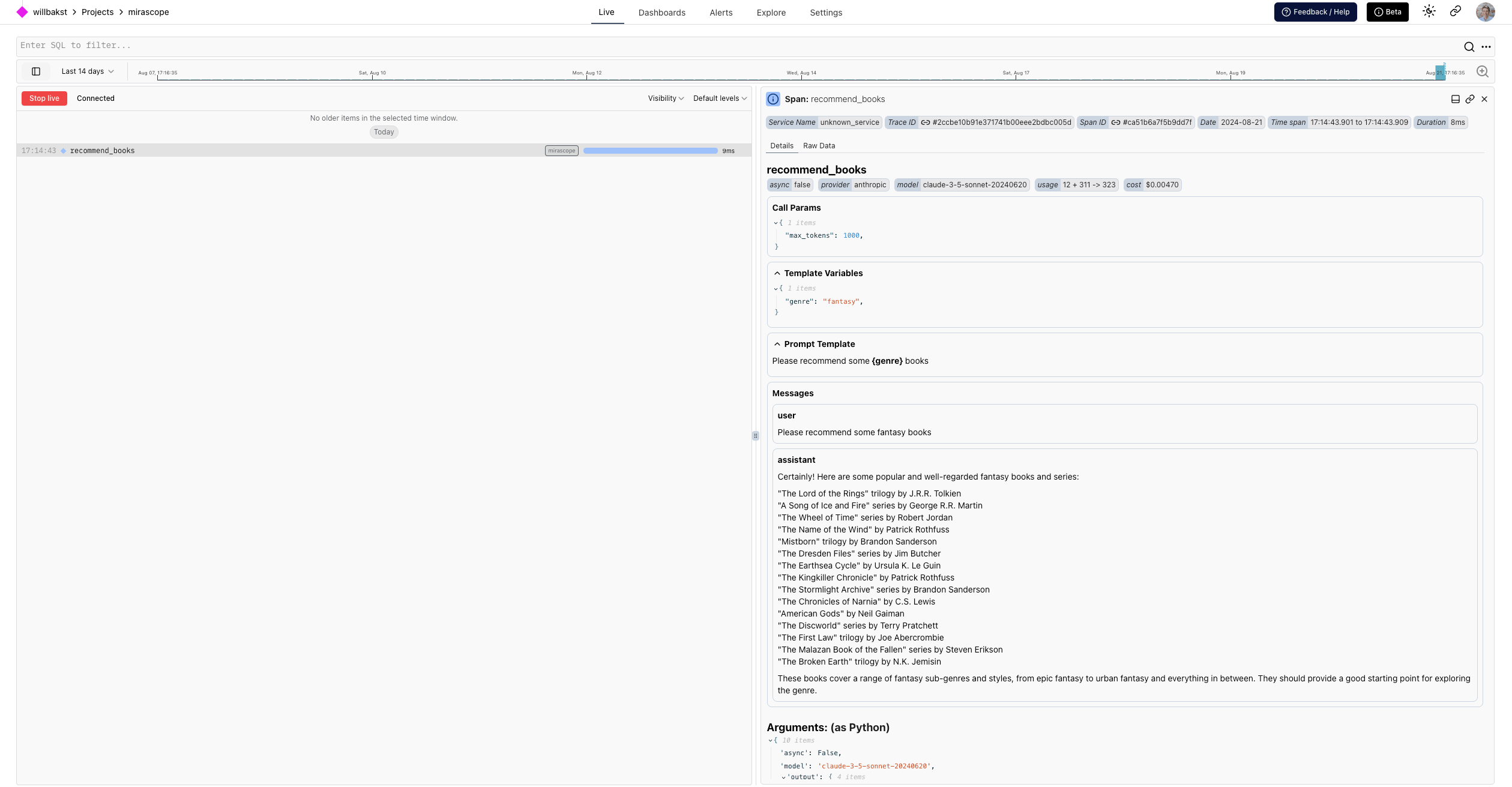The height and width of the screenshot is (787, 1512).
Task: Click span panel layout dock icon
Action: (x=1456, y=99)
